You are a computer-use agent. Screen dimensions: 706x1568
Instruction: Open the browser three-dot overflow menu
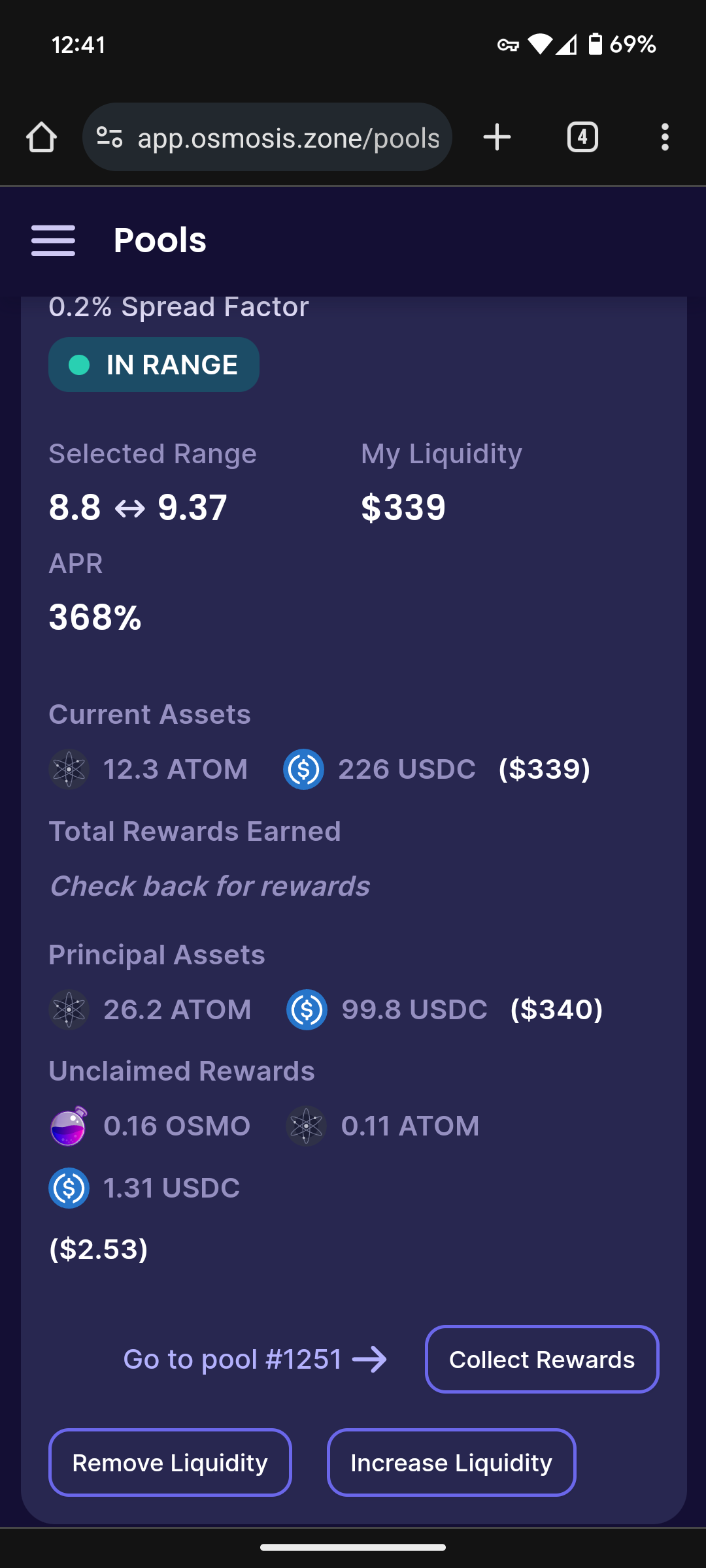665,137
